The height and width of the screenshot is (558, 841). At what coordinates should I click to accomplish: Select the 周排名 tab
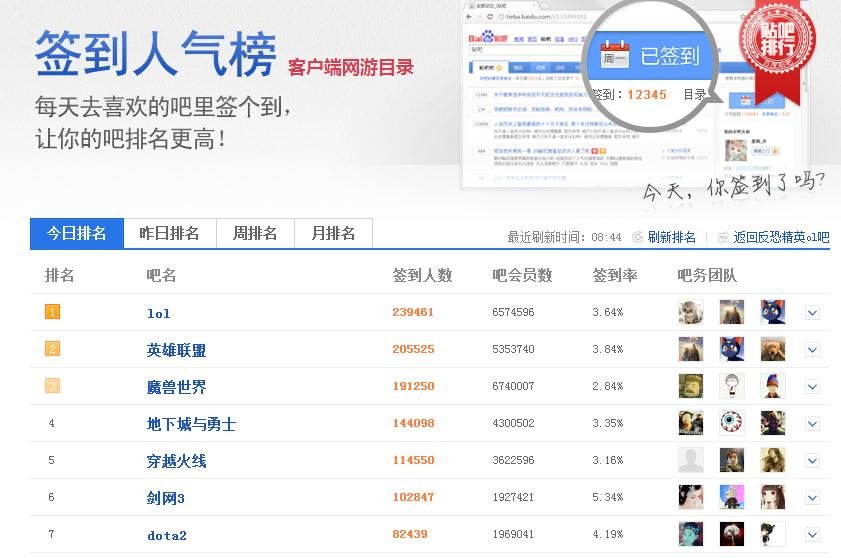coord(255,233)
